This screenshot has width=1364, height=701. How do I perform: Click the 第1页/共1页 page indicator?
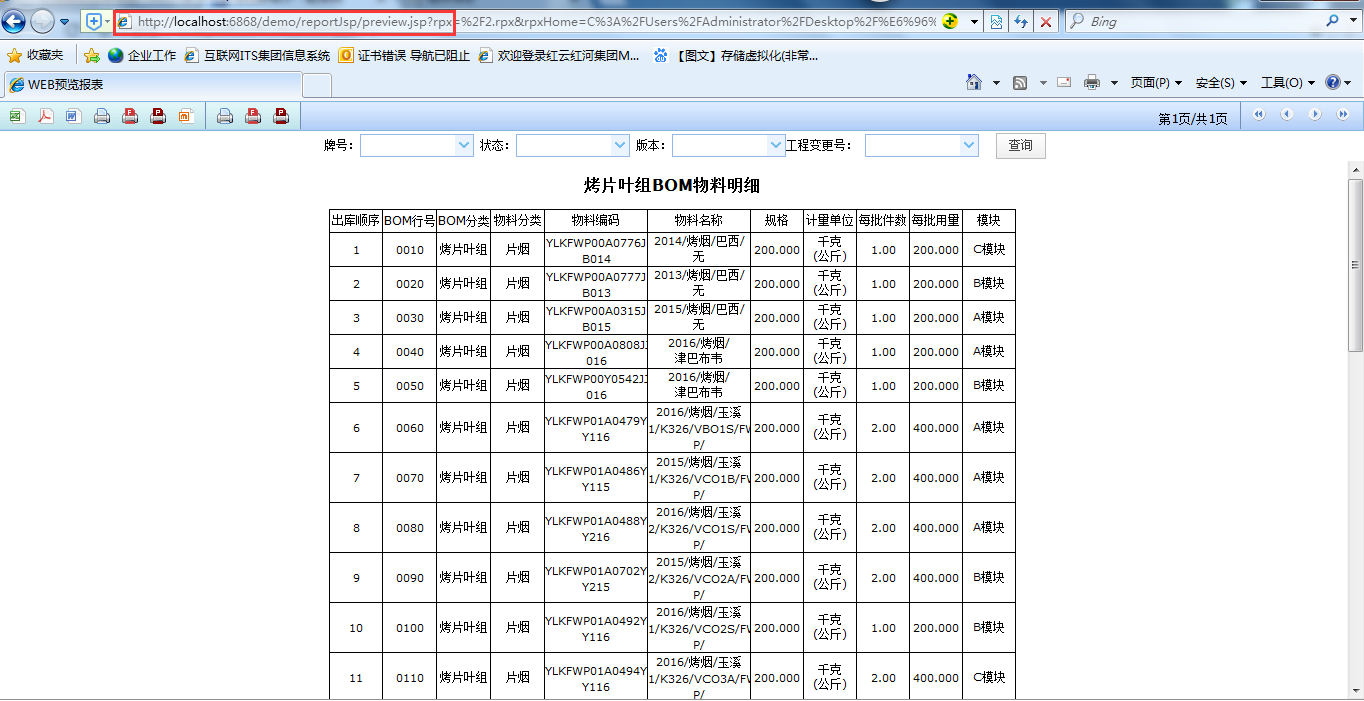point(1193,119)
